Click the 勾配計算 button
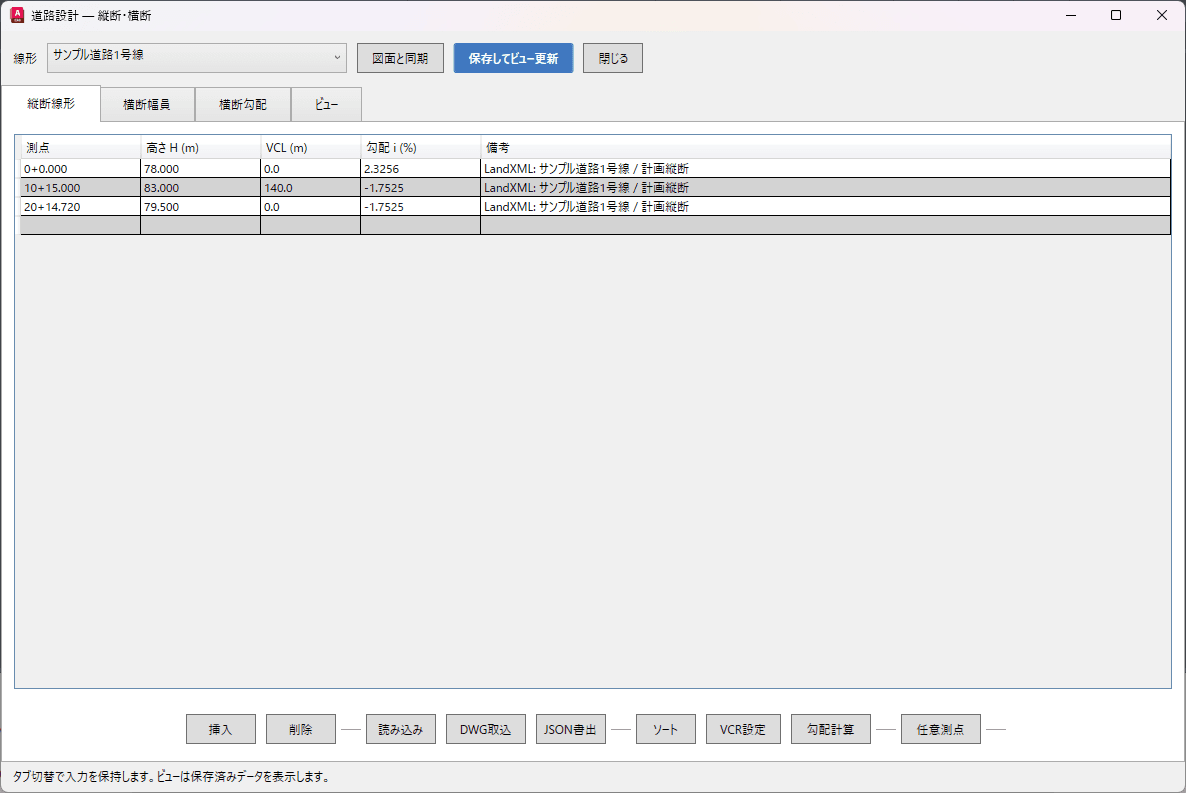Image resolution: width=1186 pixels, height=793 pixels. tap(831, 729)
